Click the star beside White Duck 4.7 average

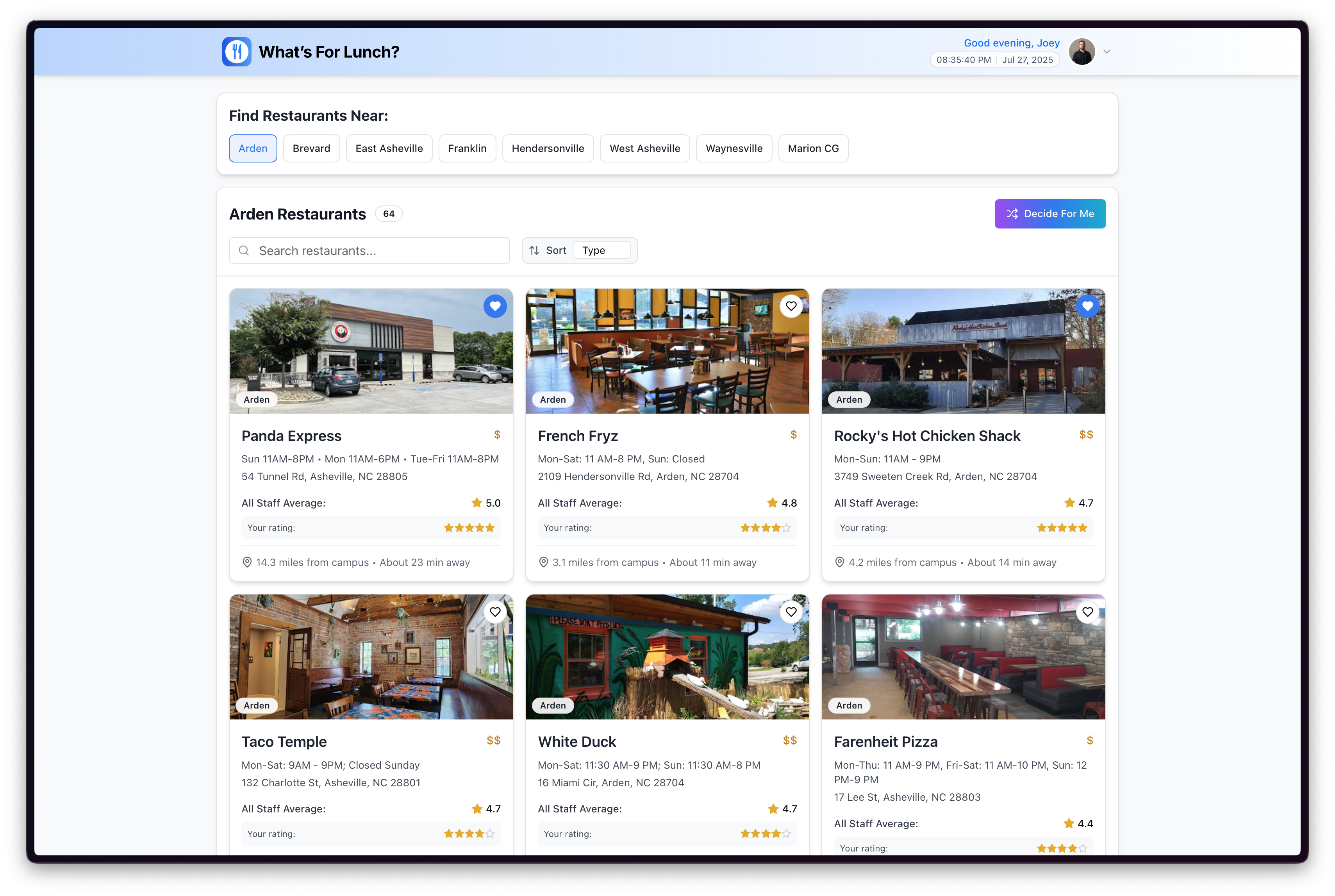773,809
